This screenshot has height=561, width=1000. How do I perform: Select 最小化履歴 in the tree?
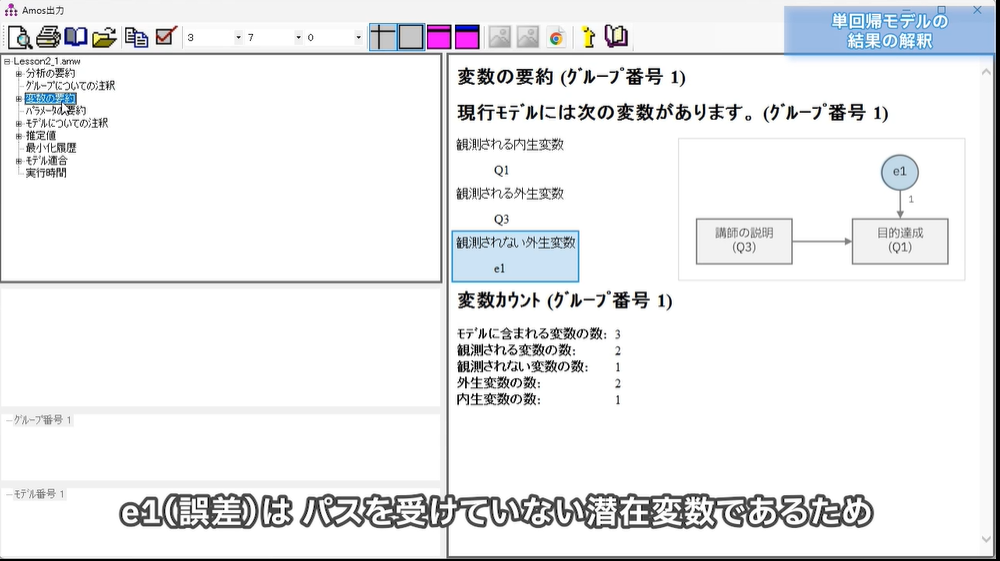tap(50, 148)
